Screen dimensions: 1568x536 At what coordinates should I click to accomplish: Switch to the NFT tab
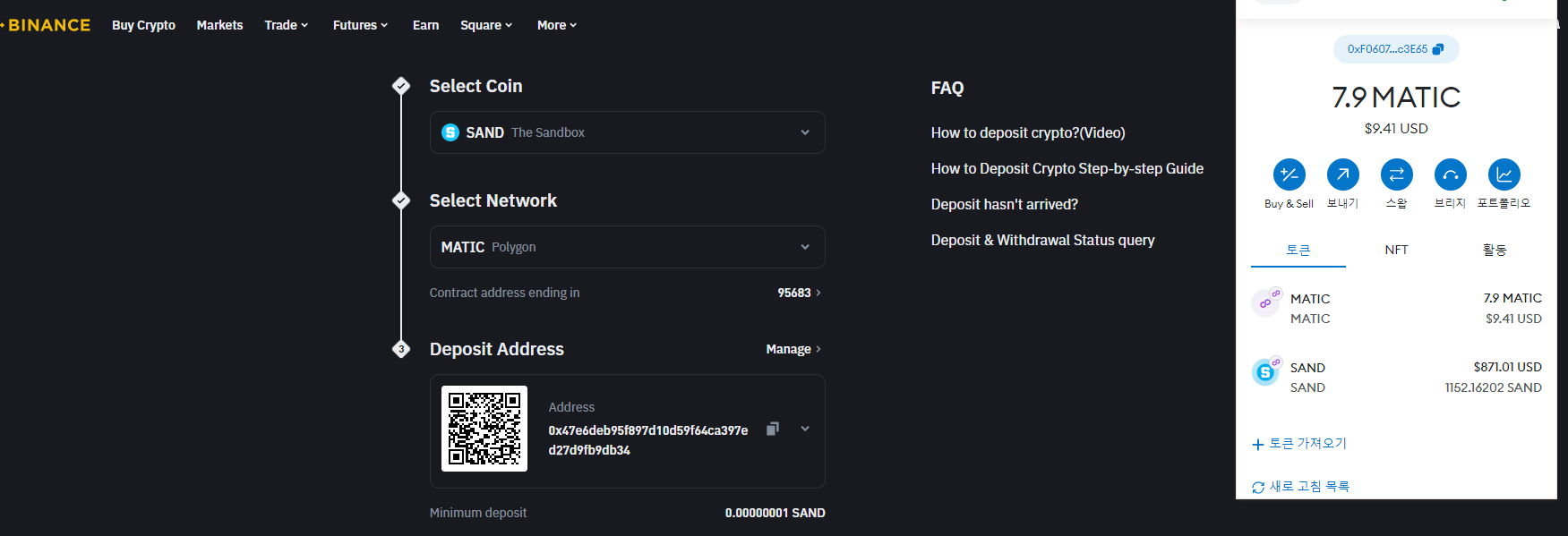pos(1397,251)
